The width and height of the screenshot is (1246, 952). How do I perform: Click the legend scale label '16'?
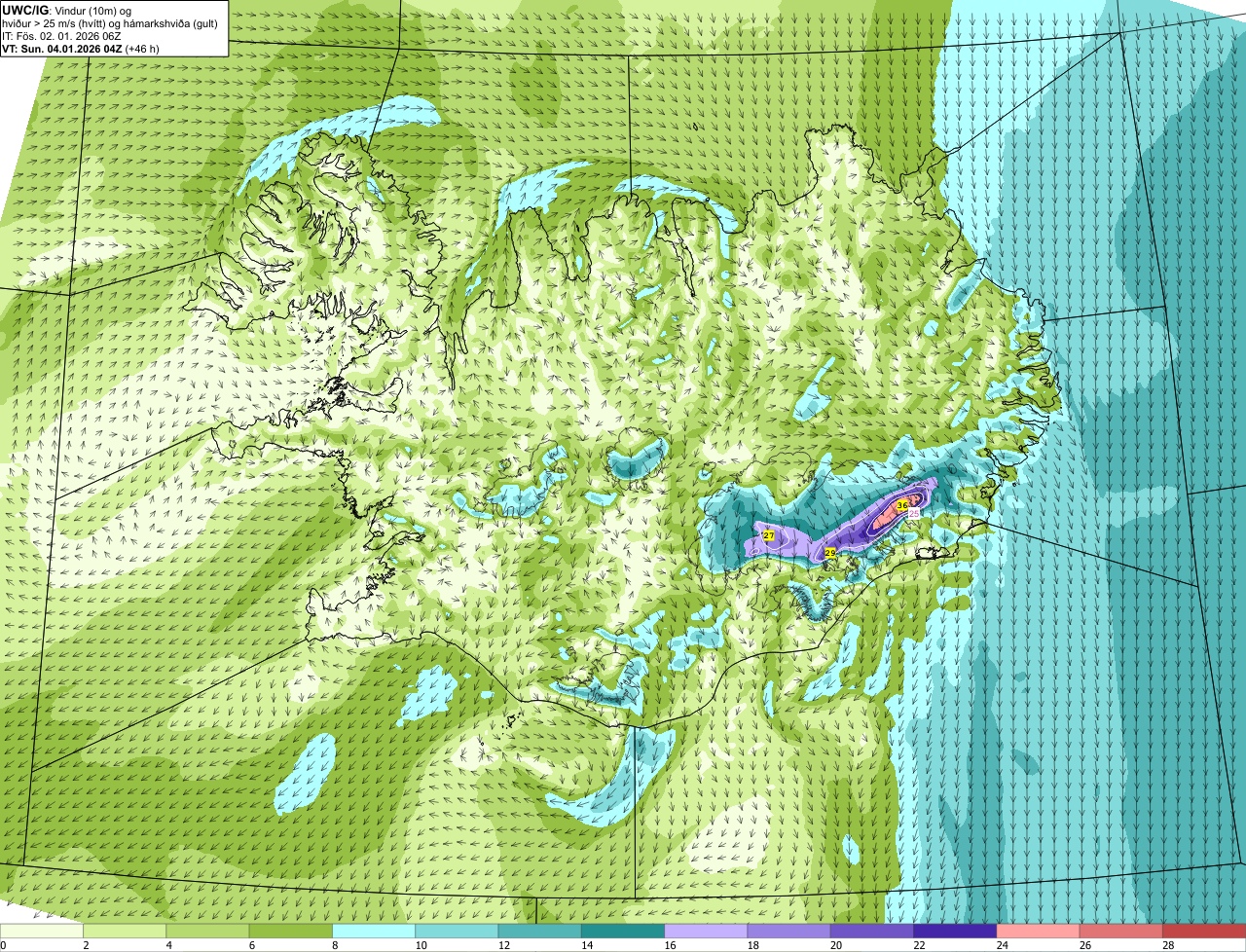pos(670,945)
